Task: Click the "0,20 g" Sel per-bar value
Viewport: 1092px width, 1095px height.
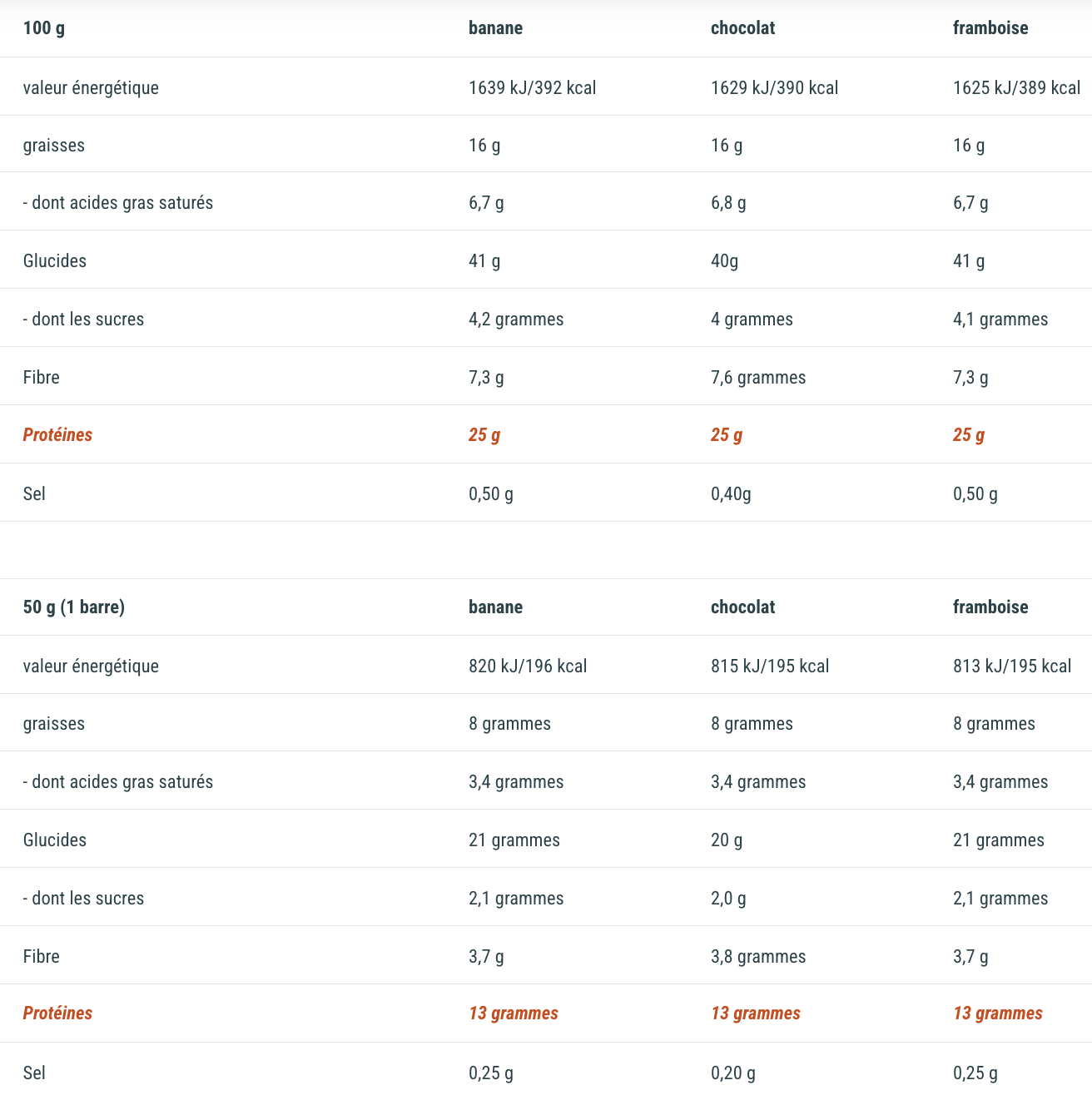Action: pos(733,1073)
